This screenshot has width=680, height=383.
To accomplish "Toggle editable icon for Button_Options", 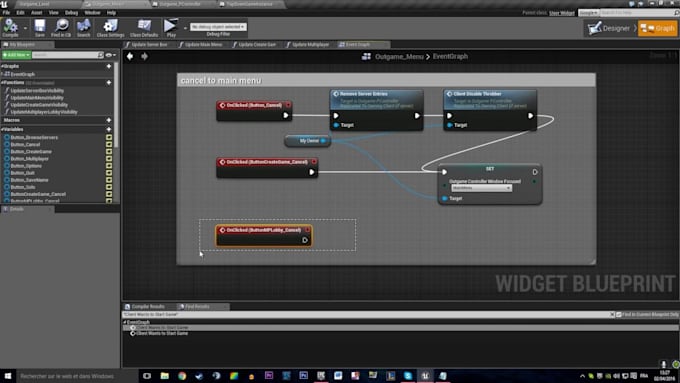I will 109,166.
